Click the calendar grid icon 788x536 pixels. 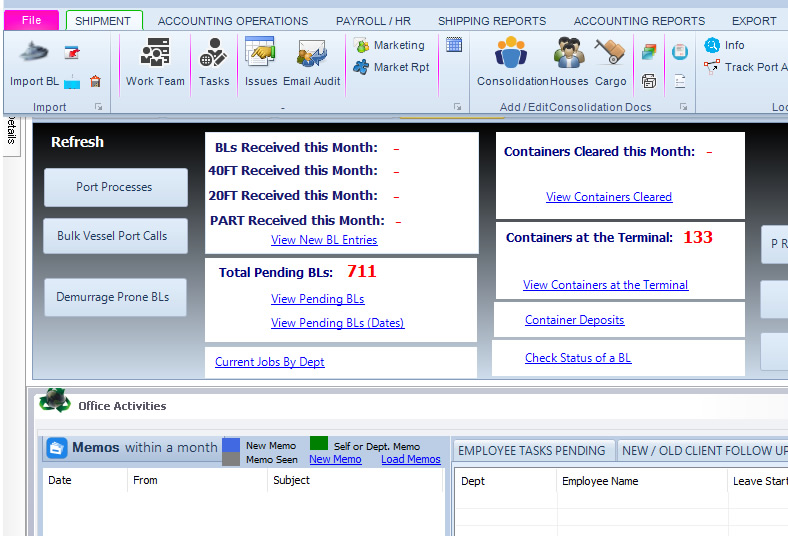pyautogui.click(x=454, y=45)
